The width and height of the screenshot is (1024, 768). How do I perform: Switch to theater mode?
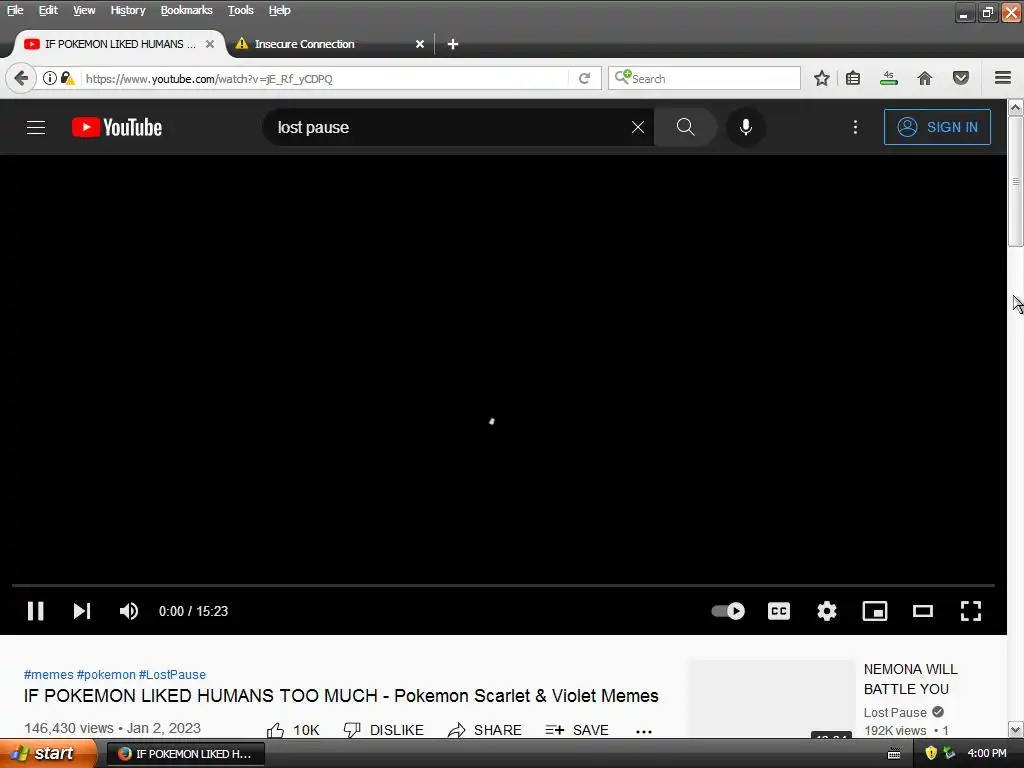pos(923,611)
